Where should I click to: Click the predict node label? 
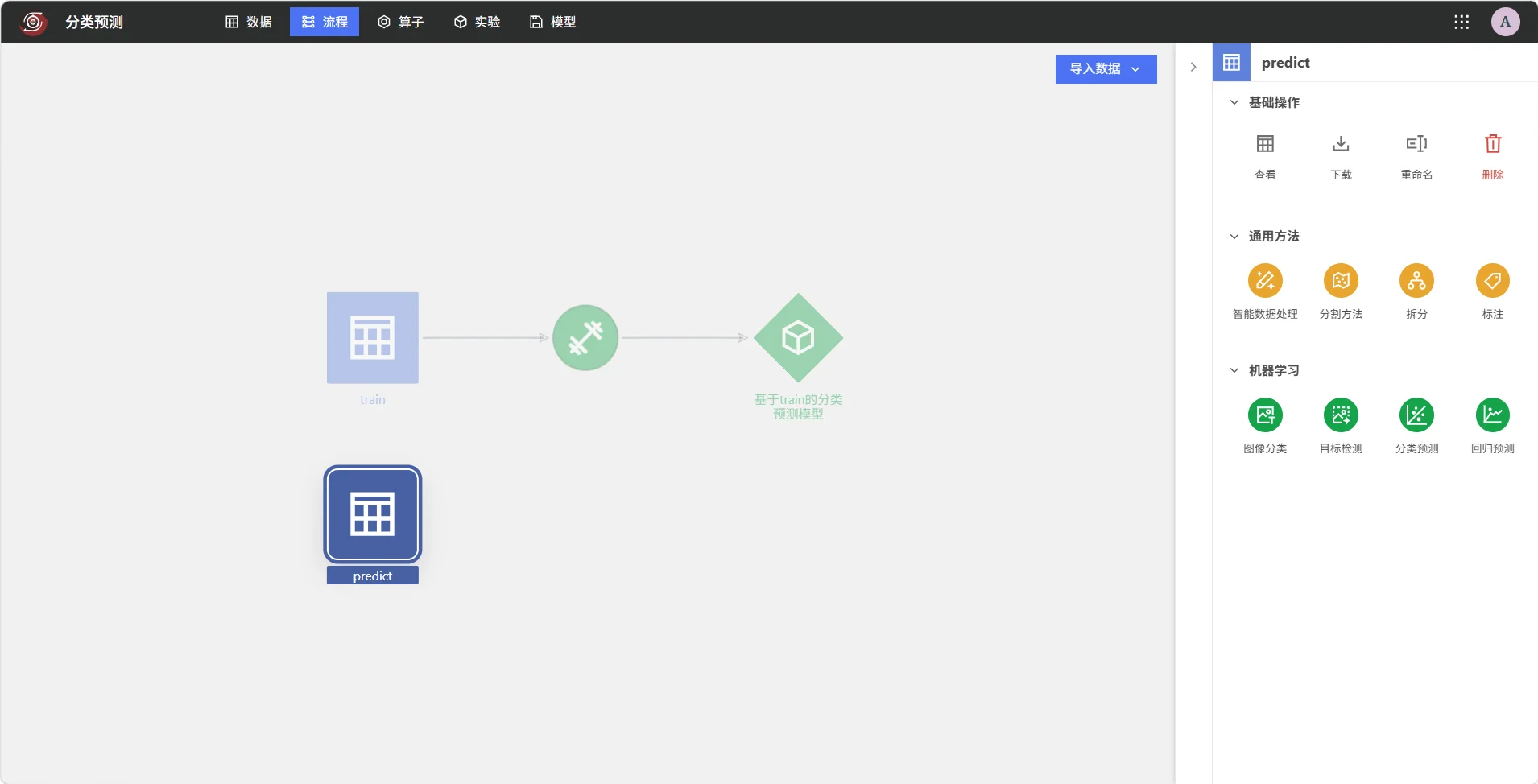click(373, 576)
